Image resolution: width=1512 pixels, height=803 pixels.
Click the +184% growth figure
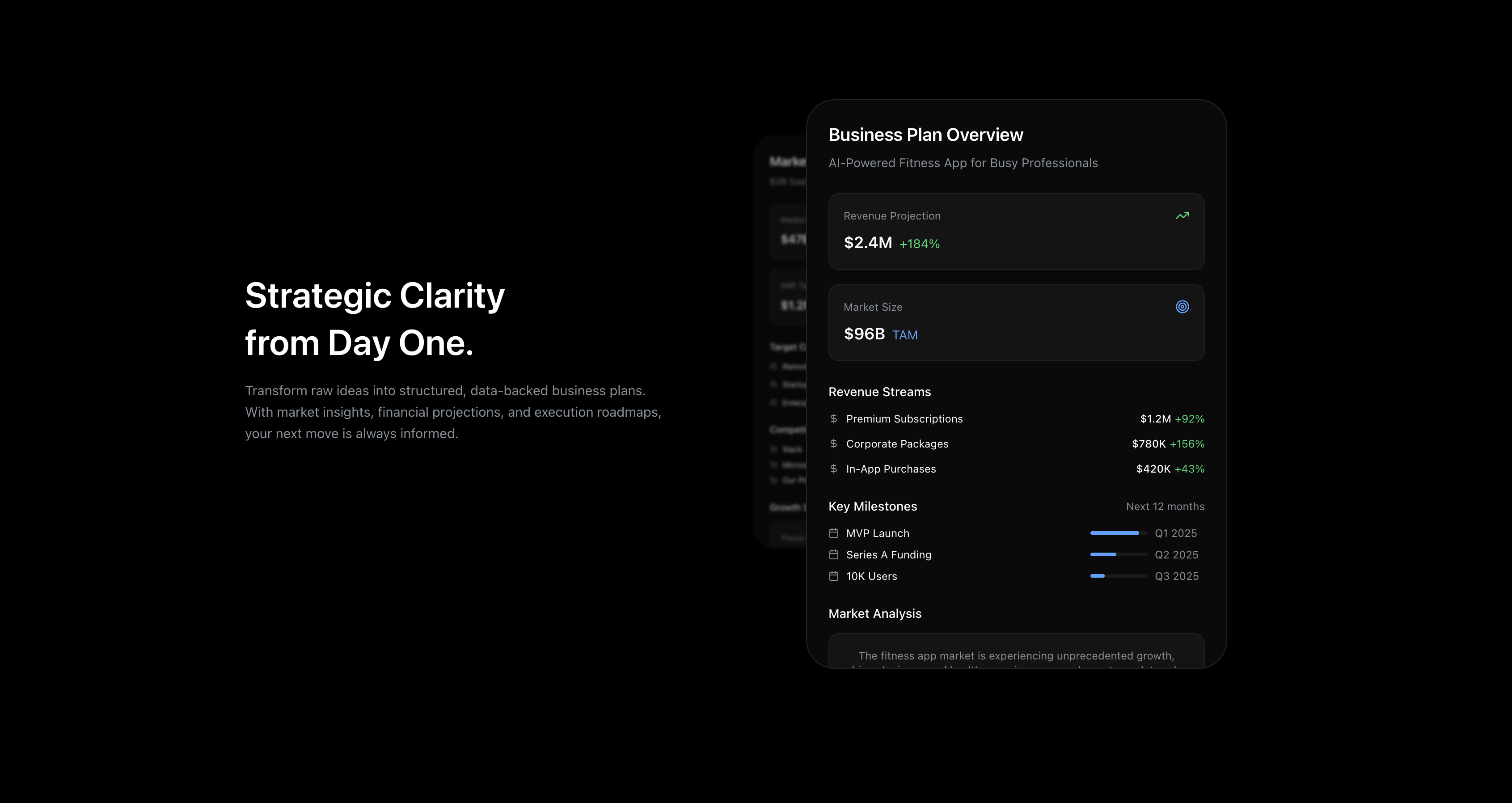click(x=919, y=244)
